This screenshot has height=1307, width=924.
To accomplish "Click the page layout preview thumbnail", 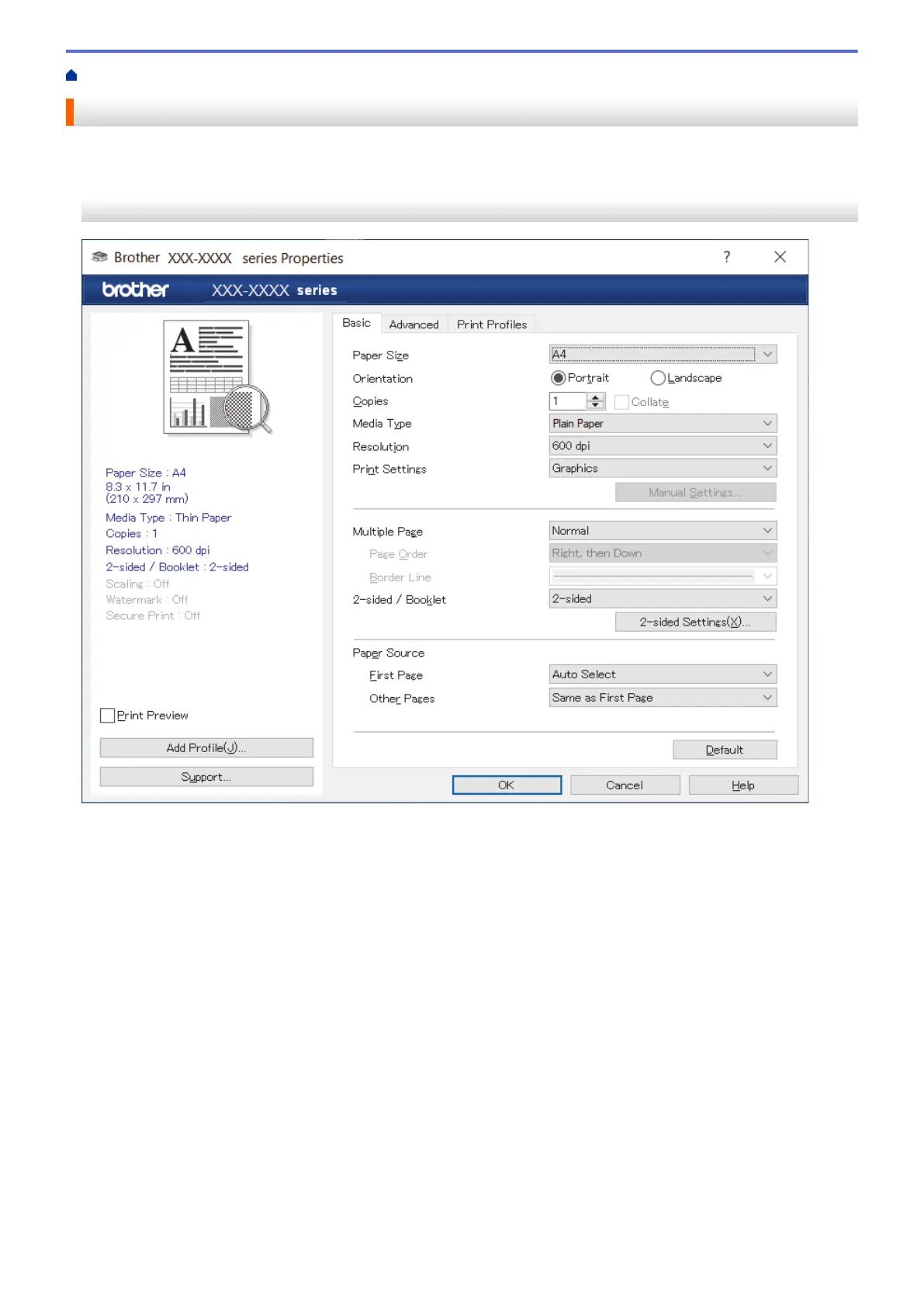I will pos(218,377).
